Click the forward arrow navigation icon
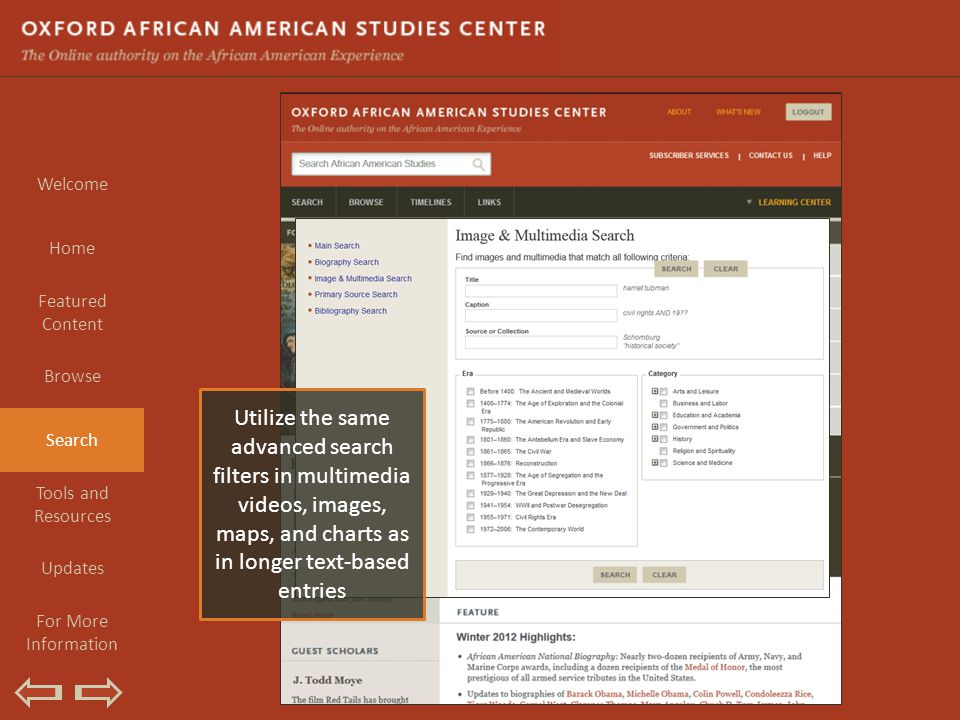Image resolution: width=960 pixels, height=720 pixels. point(99,692)
